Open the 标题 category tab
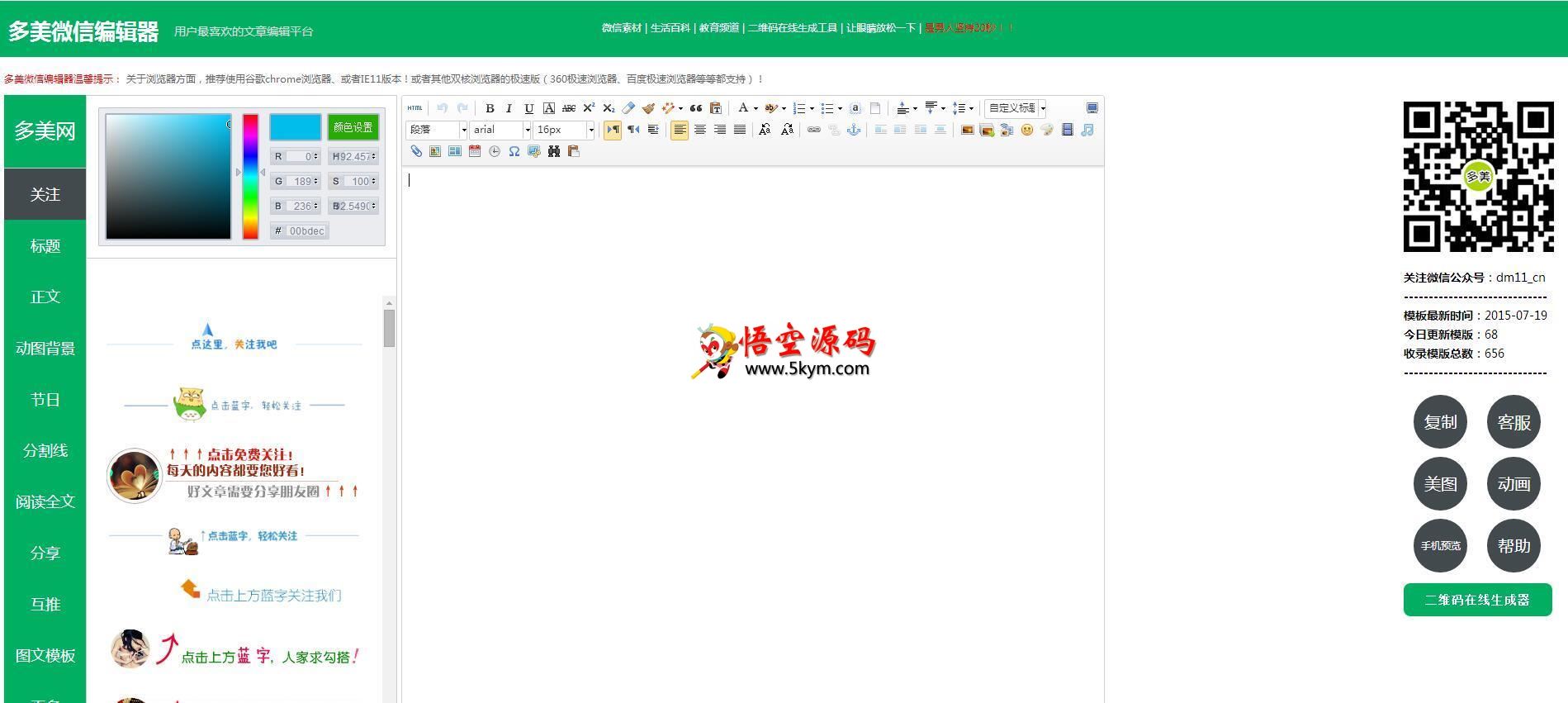The height and width of the screenshot is (703, 1568). point(45,245)
